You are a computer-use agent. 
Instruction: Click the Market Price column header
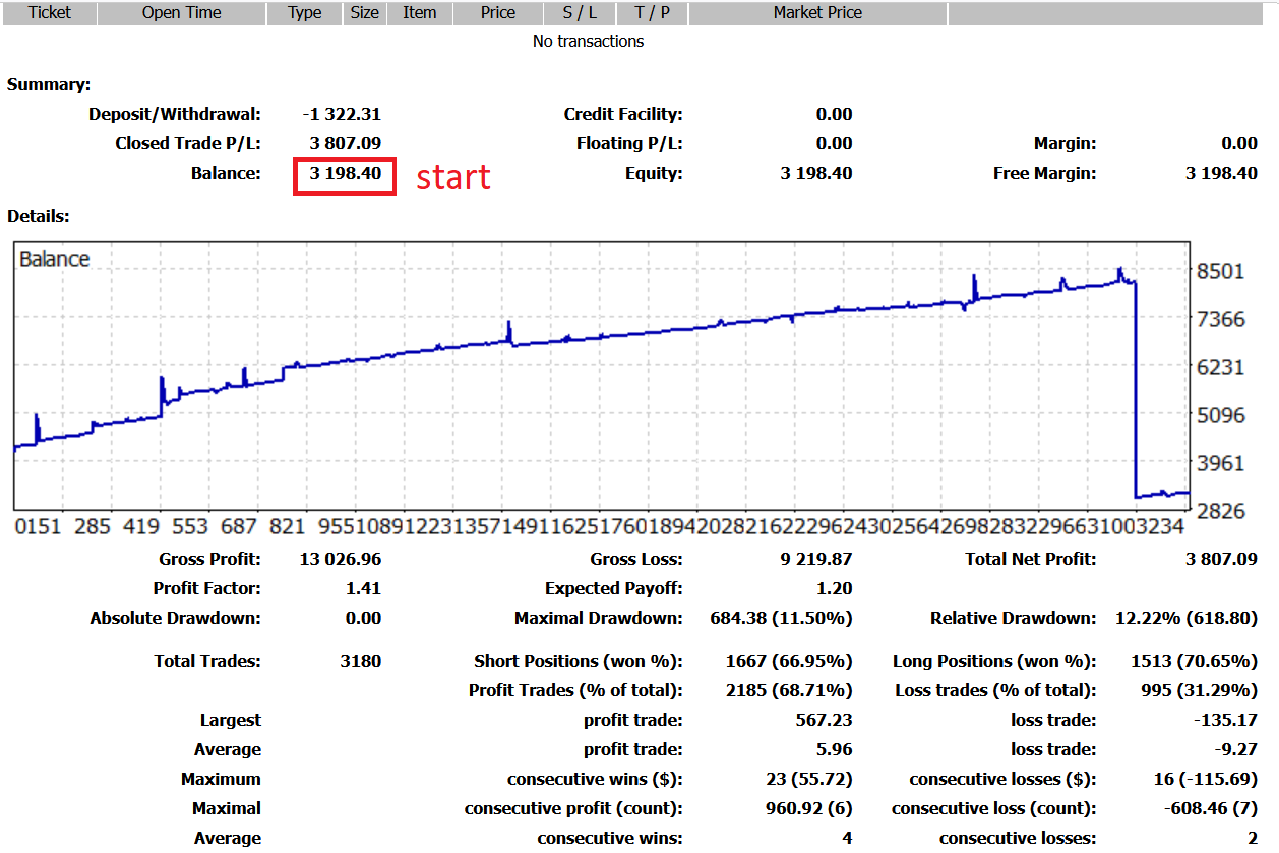point(818,13)
